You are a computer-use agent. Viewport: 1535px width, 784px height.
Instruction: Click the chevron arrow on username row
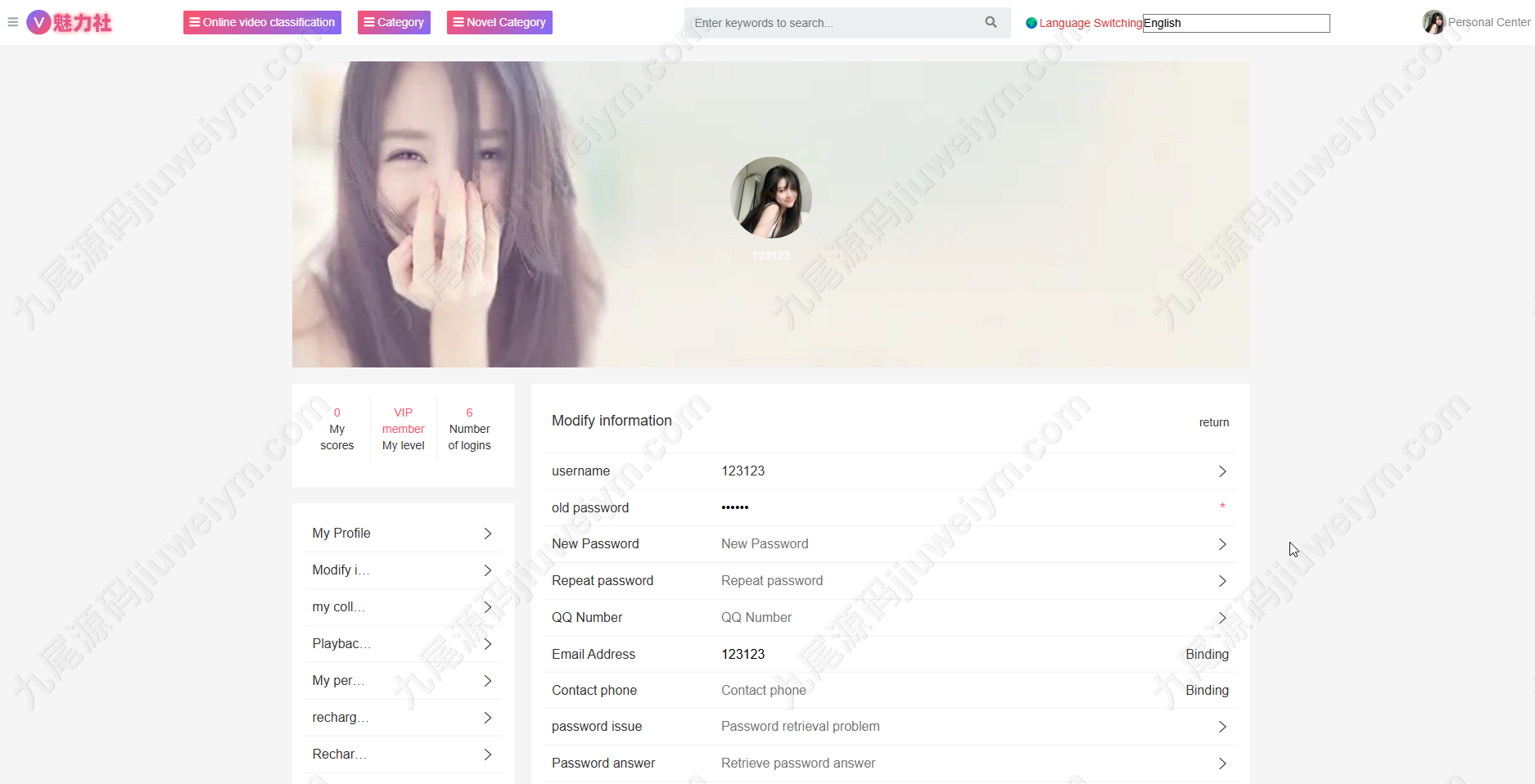click(x=1222, y=471)
